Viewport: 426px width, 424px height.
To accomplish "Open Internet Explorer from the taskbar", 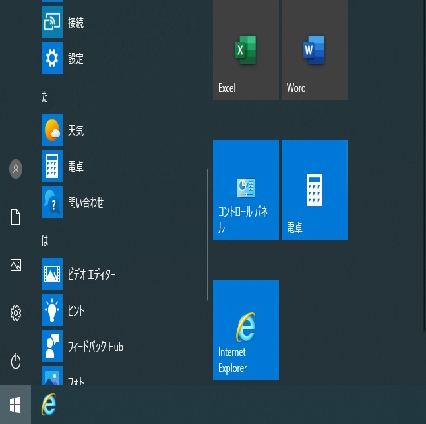I will (x=49, y=404).
